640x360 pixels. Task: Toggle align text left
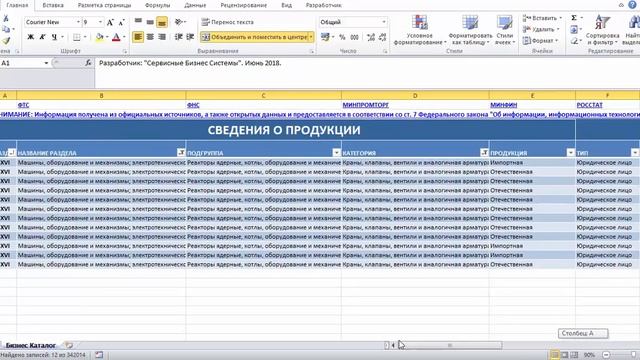click(x=138, y=37)
